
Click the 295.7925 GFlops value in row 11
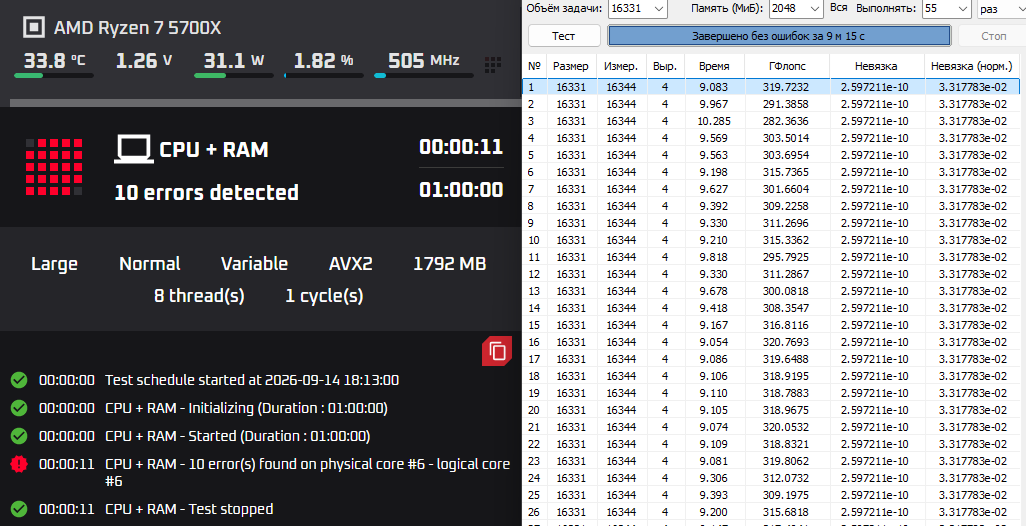[785, 256]
